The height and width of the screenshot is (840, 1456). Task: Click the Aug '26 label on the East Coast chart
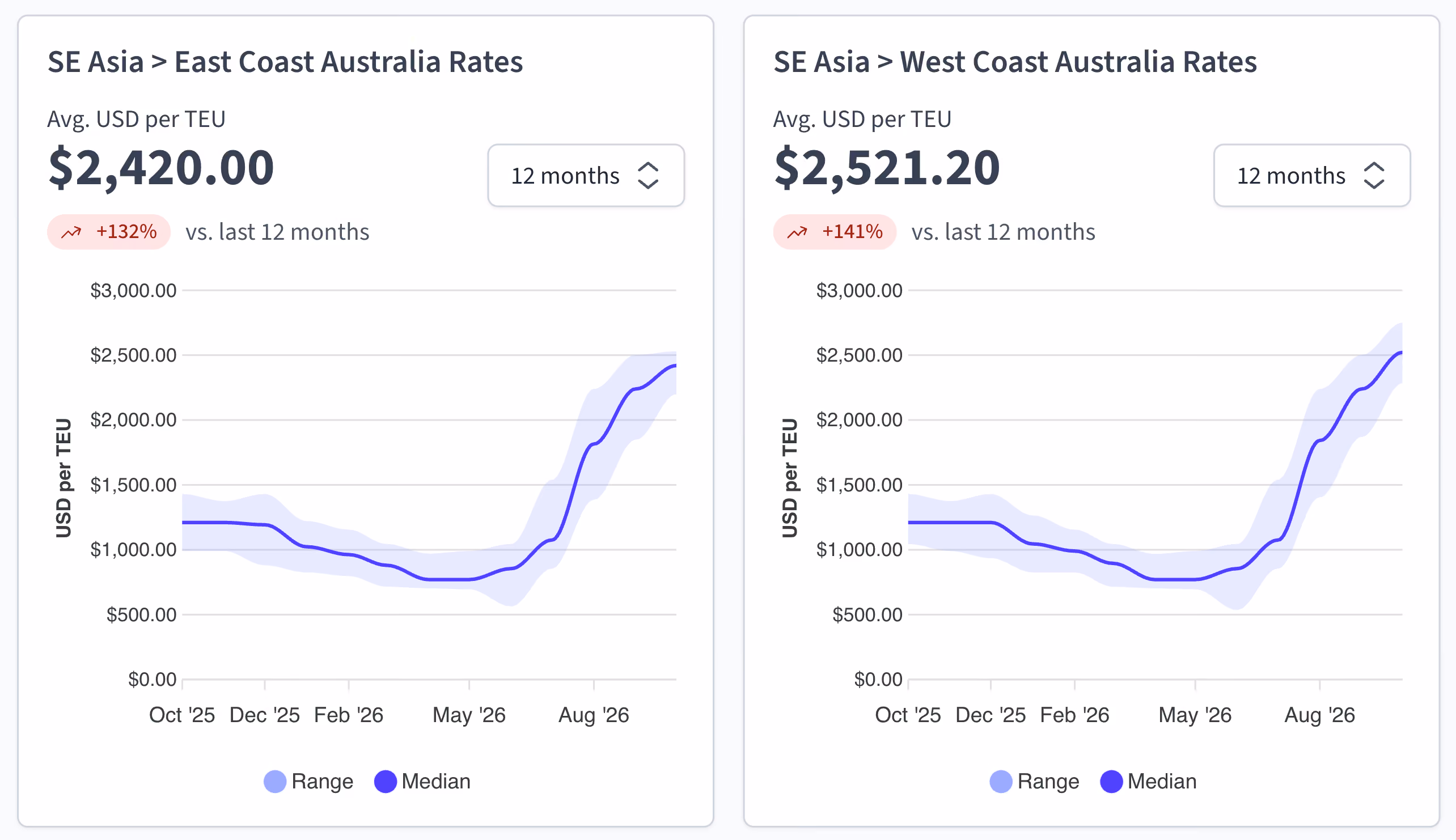point(594,715)
